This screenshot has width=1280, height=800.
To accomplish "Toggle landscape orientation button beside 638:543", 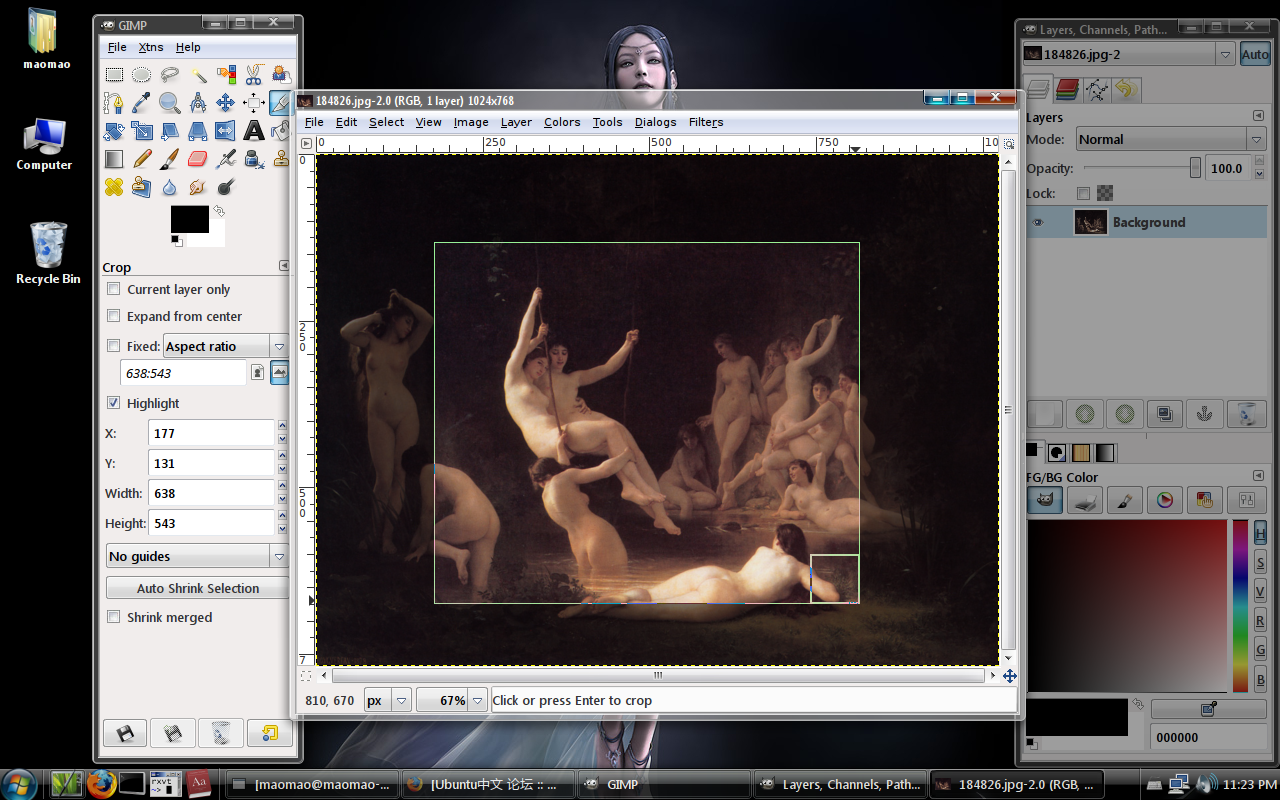I will click(x=280, y=372).
